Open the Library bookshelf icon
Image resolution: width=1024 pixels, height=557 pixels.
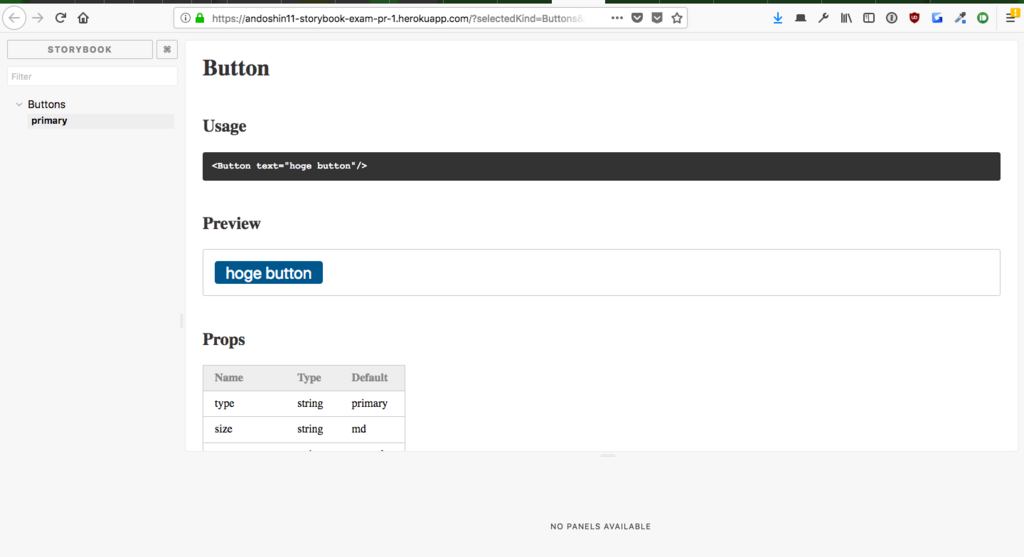pyautogui.click(x=846, y=18)
